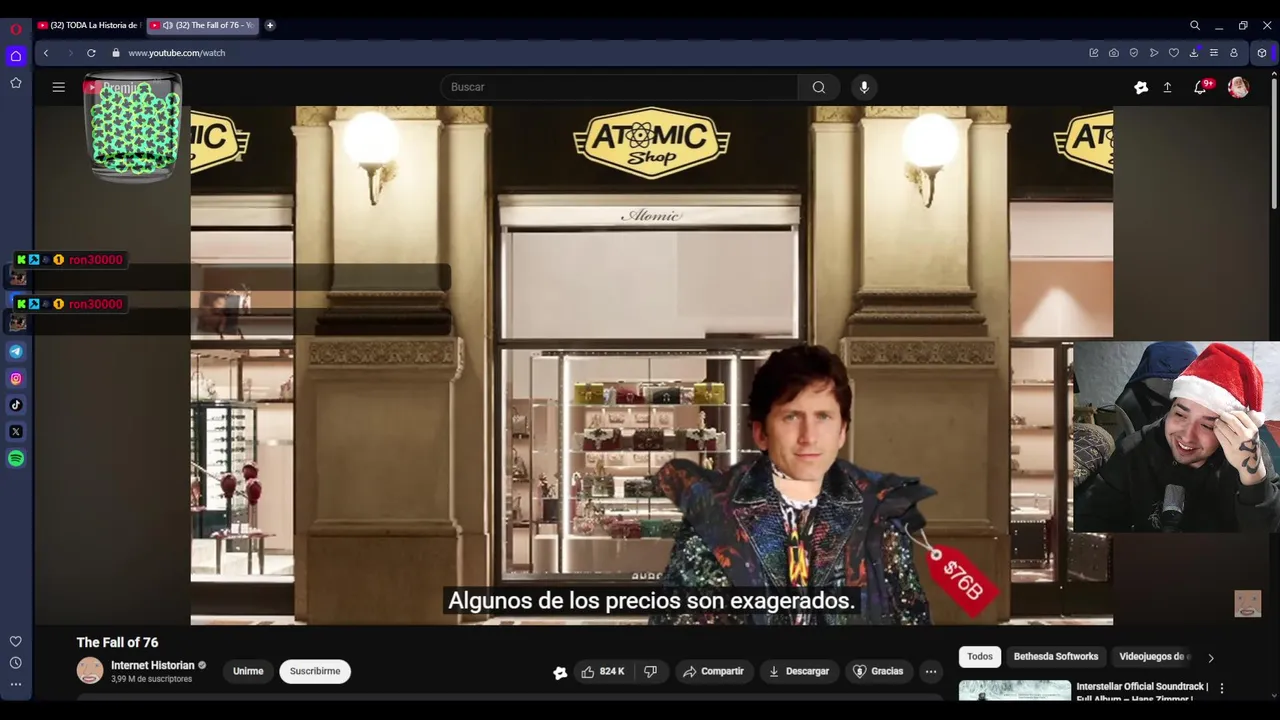Click the badge icon before like

[560, 673]
